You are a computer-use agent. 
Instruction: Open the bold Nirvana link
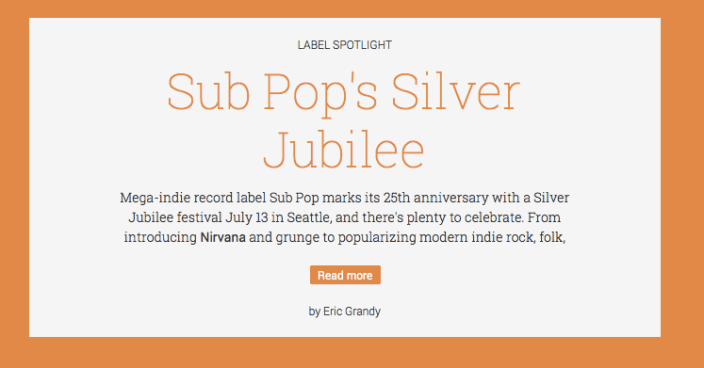click(223, 237)
